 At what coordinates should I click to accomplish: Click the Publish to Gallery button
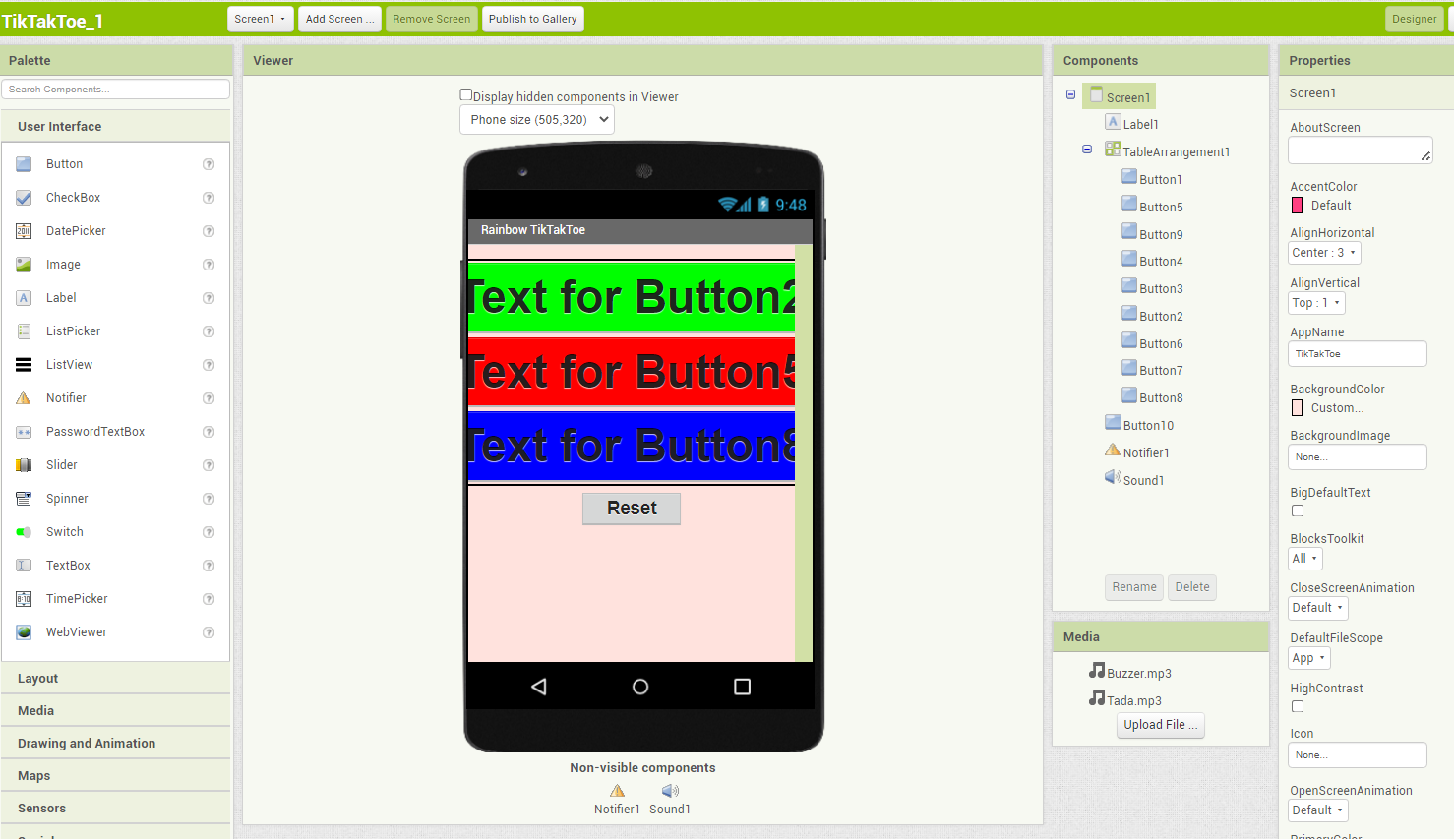click(532, 19)
